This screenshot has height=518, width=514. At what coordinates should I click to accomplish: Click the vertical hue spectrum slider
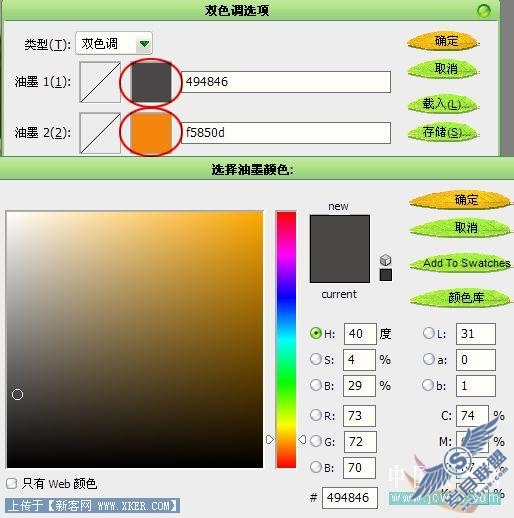tap(286, 339)
